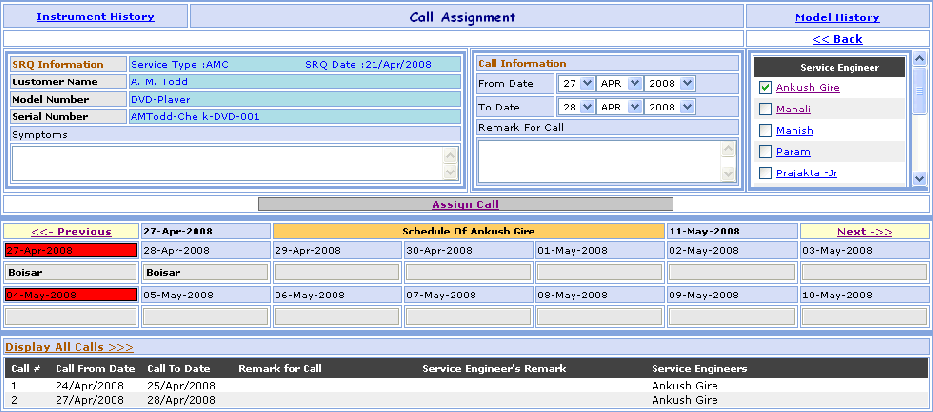
Task: Open the To Date year dropdown
Action: click(670, 106)
